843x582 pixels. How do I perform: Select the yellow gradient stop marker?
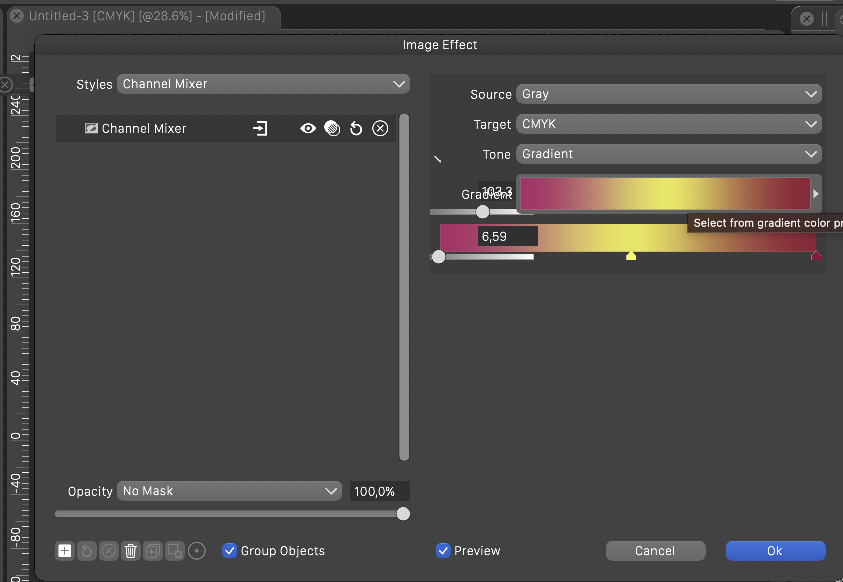tap(631, 257)
